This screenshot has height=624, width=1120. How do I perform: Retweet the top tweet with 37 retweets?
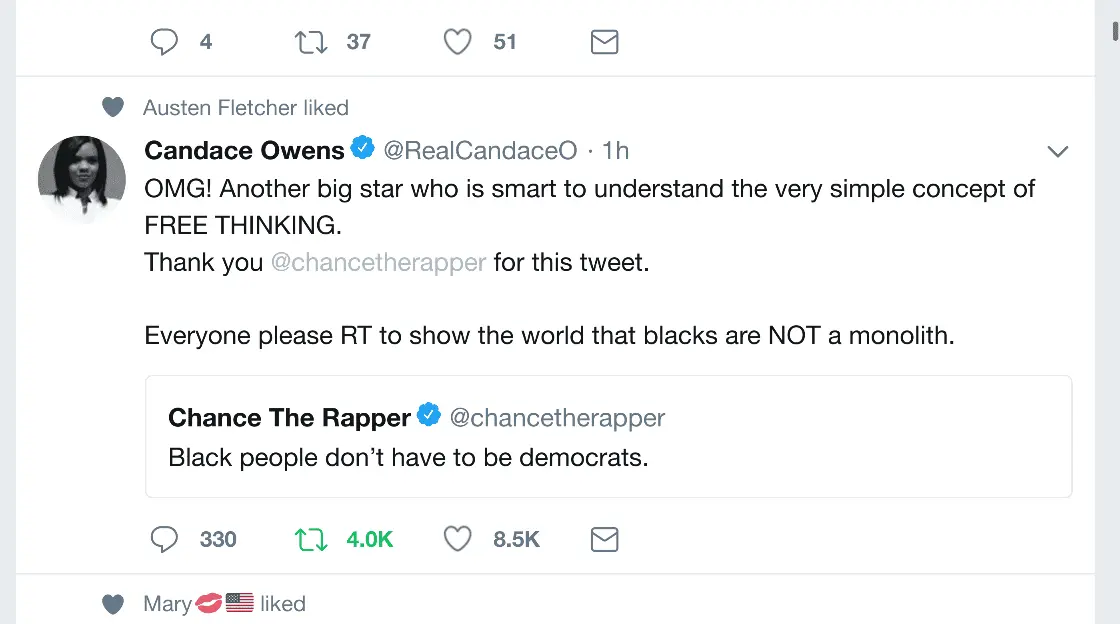tap(311, 42)
